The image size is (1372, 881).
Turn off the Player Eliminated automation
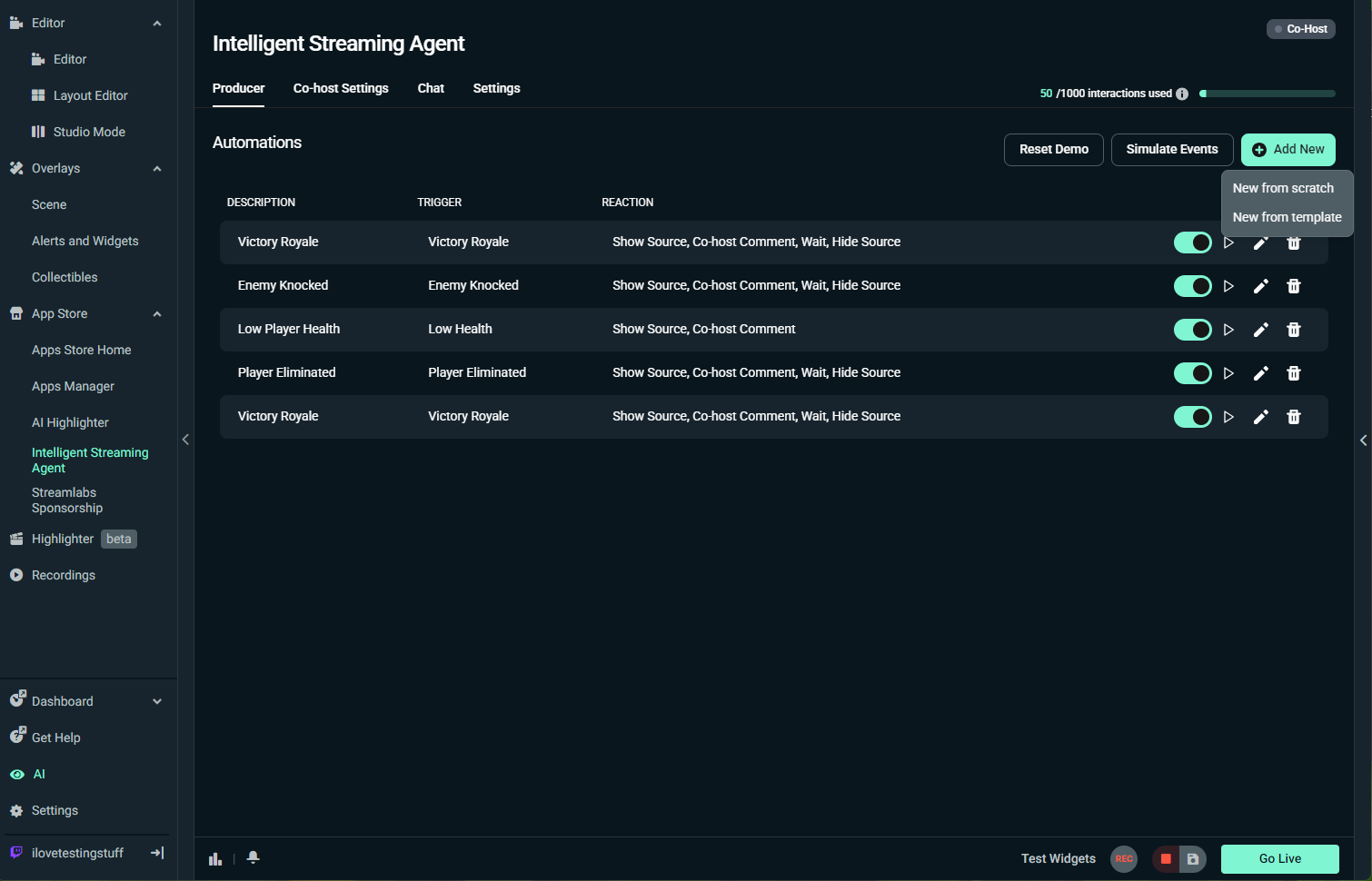1192,373
